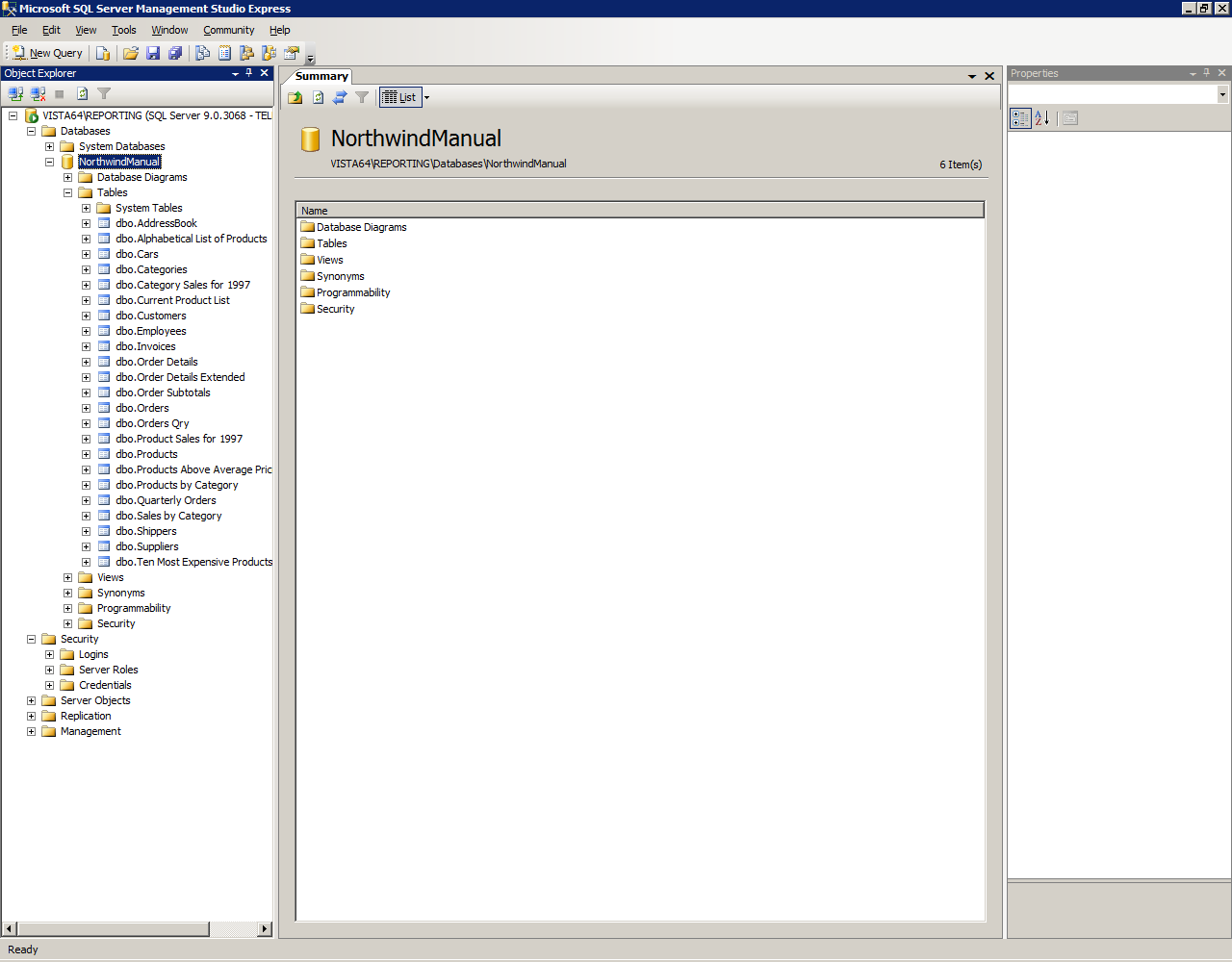1232x962 pixels.
Task: Expand the Management node
Action: click(x=31, y=731)
